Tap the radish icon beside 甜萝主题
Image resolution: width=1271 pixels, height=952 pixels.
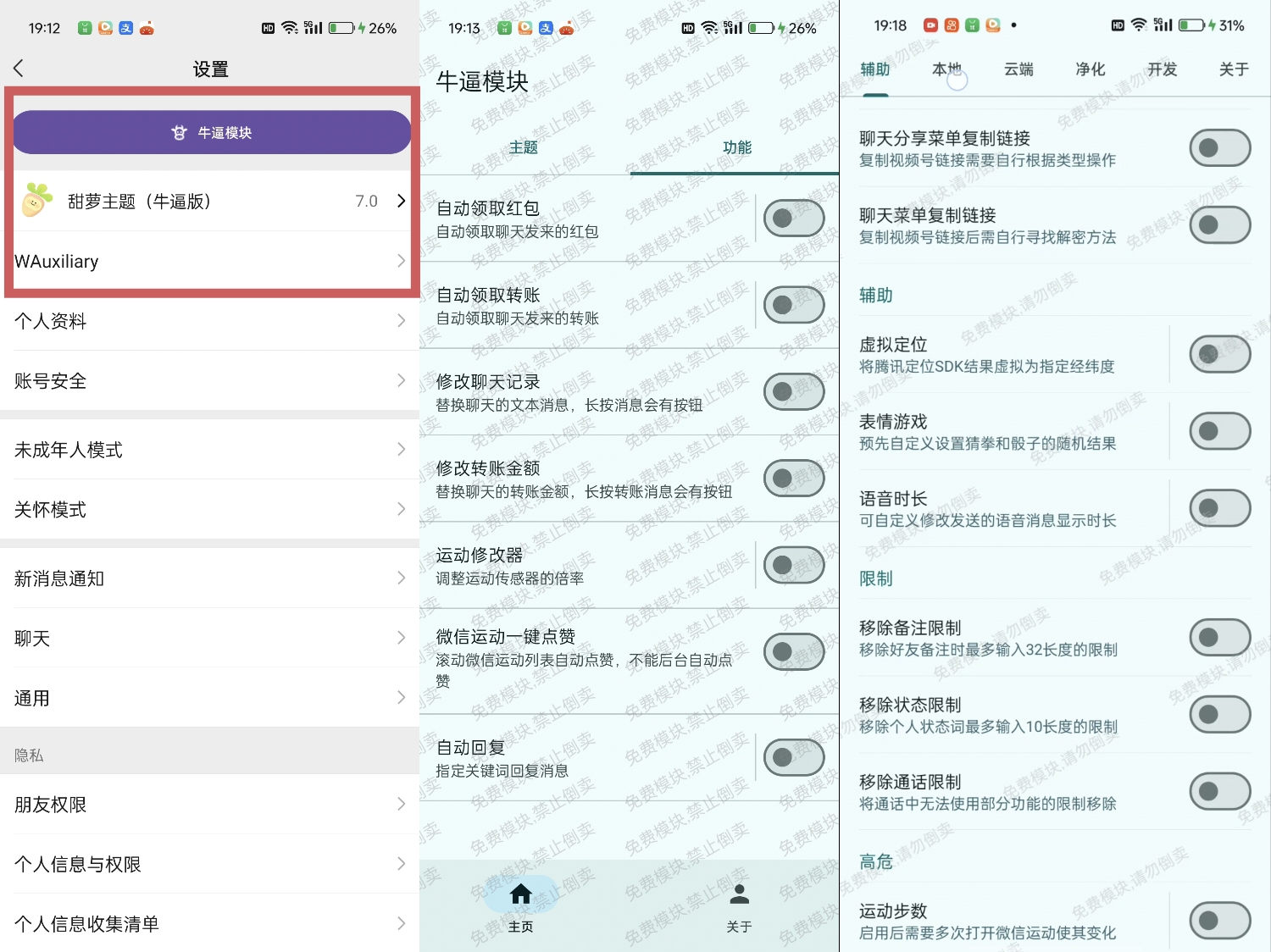[x=37, y=201]
